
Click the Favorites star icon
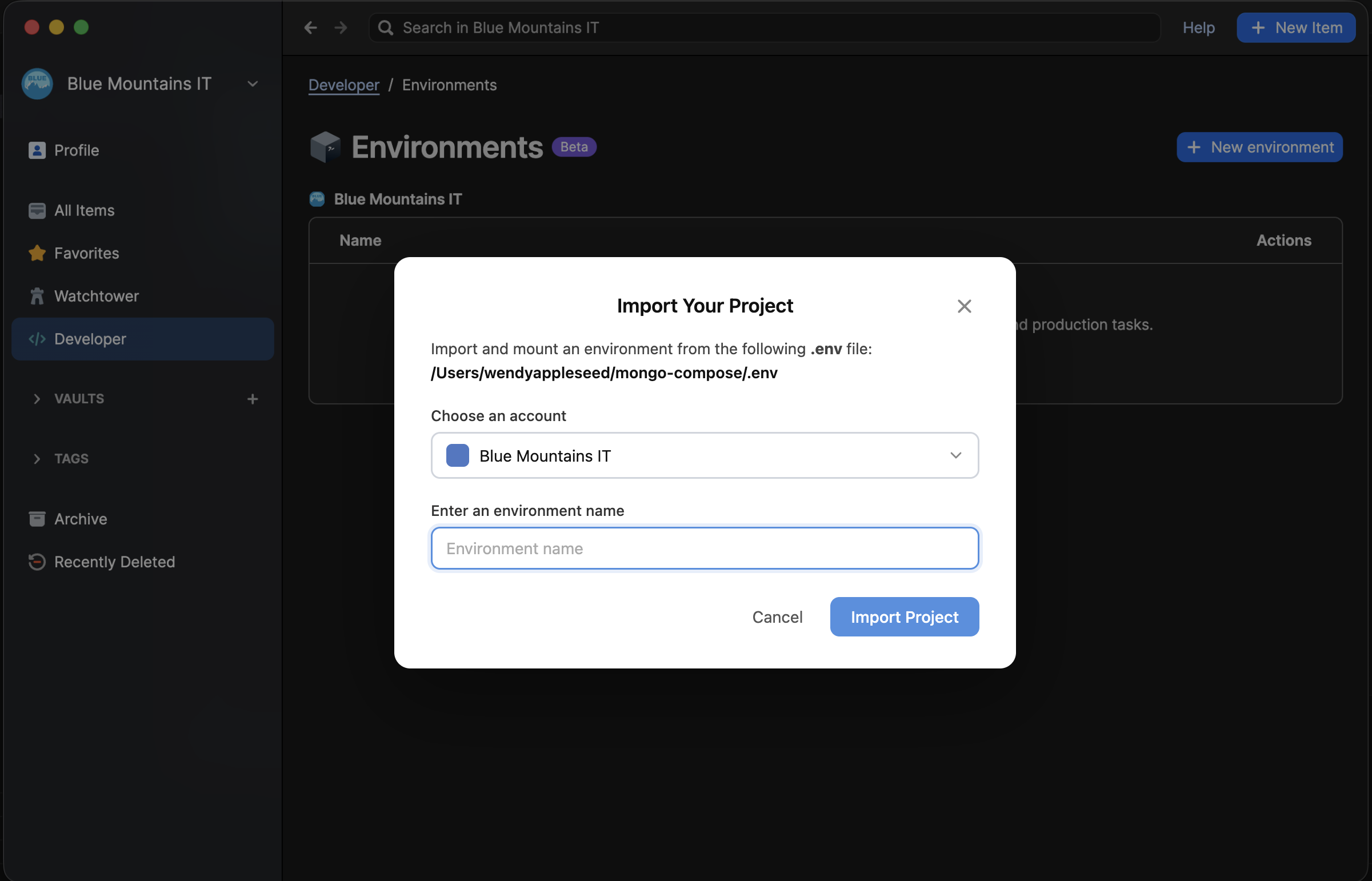click(37, 254)
